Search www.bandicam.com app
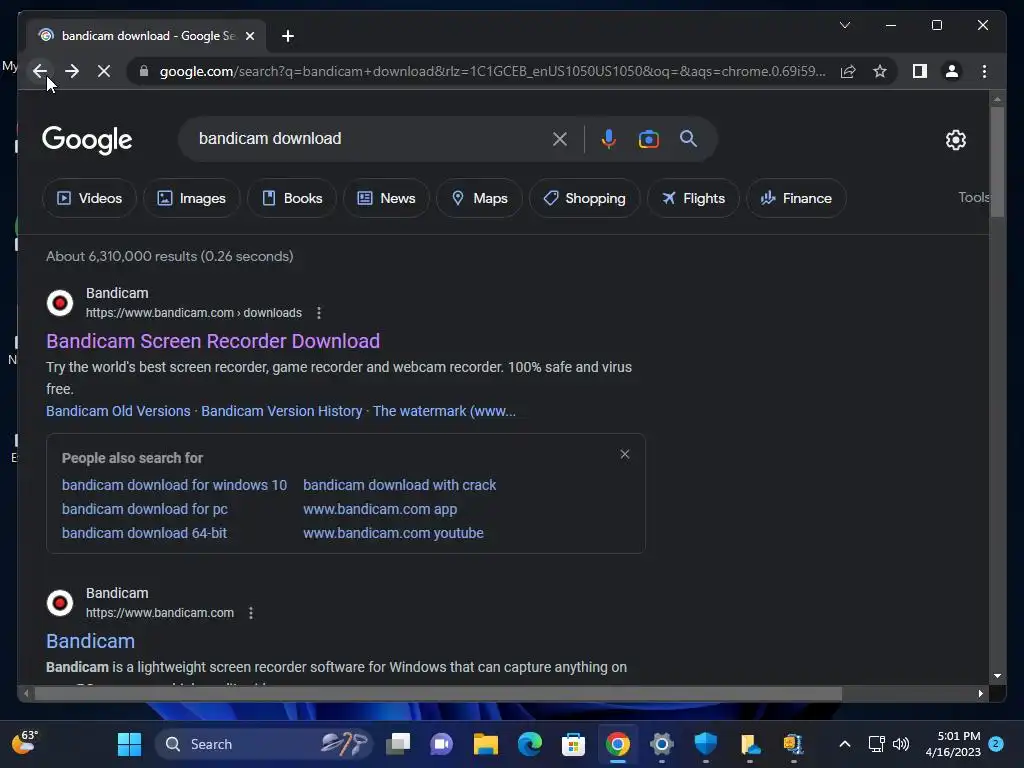 (380, 509)
